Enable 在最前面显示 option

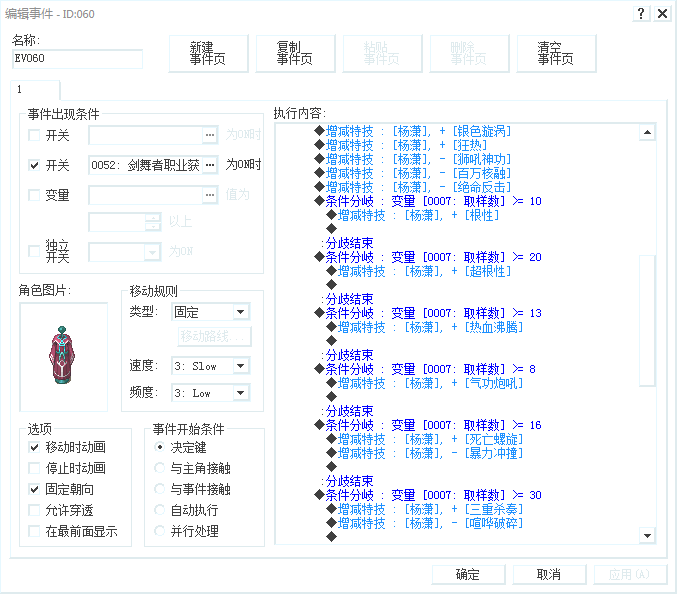[34, 531]
